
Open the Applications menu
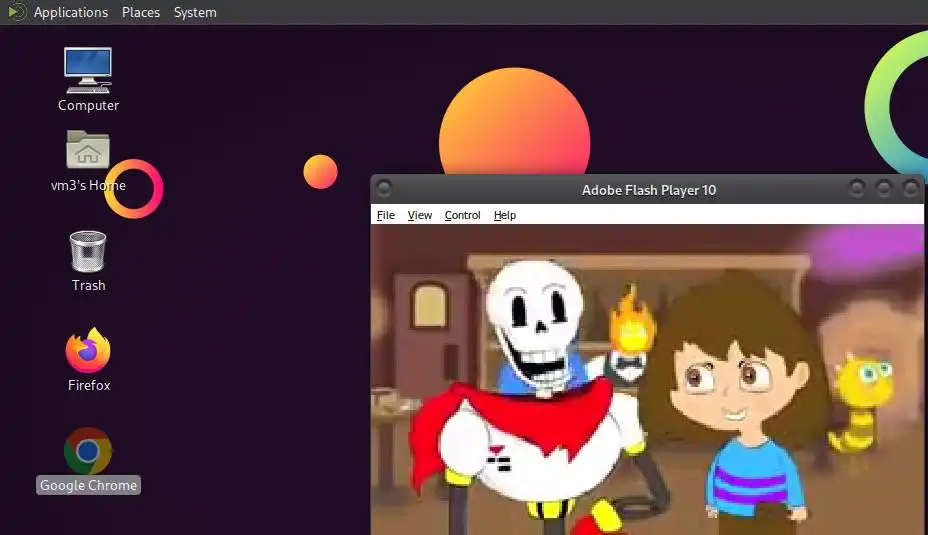click(70, 12)
